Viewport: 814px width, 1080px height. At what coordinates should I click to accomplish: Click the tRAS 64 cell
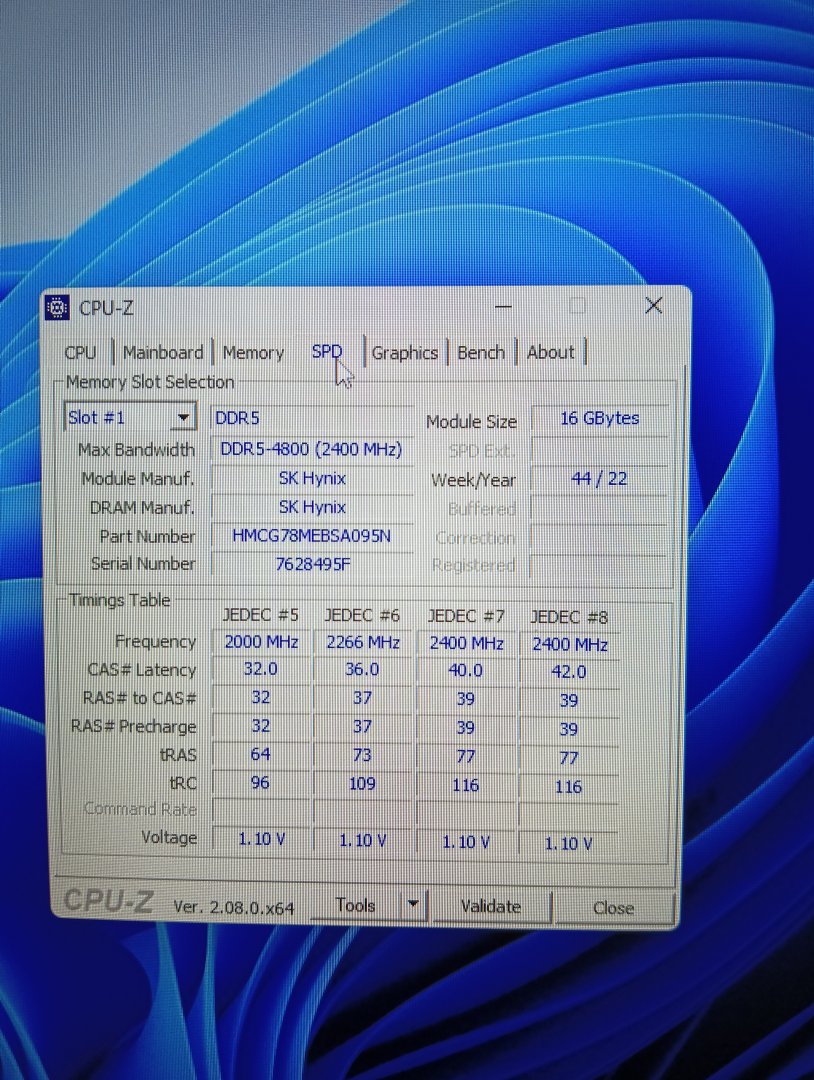261,754
